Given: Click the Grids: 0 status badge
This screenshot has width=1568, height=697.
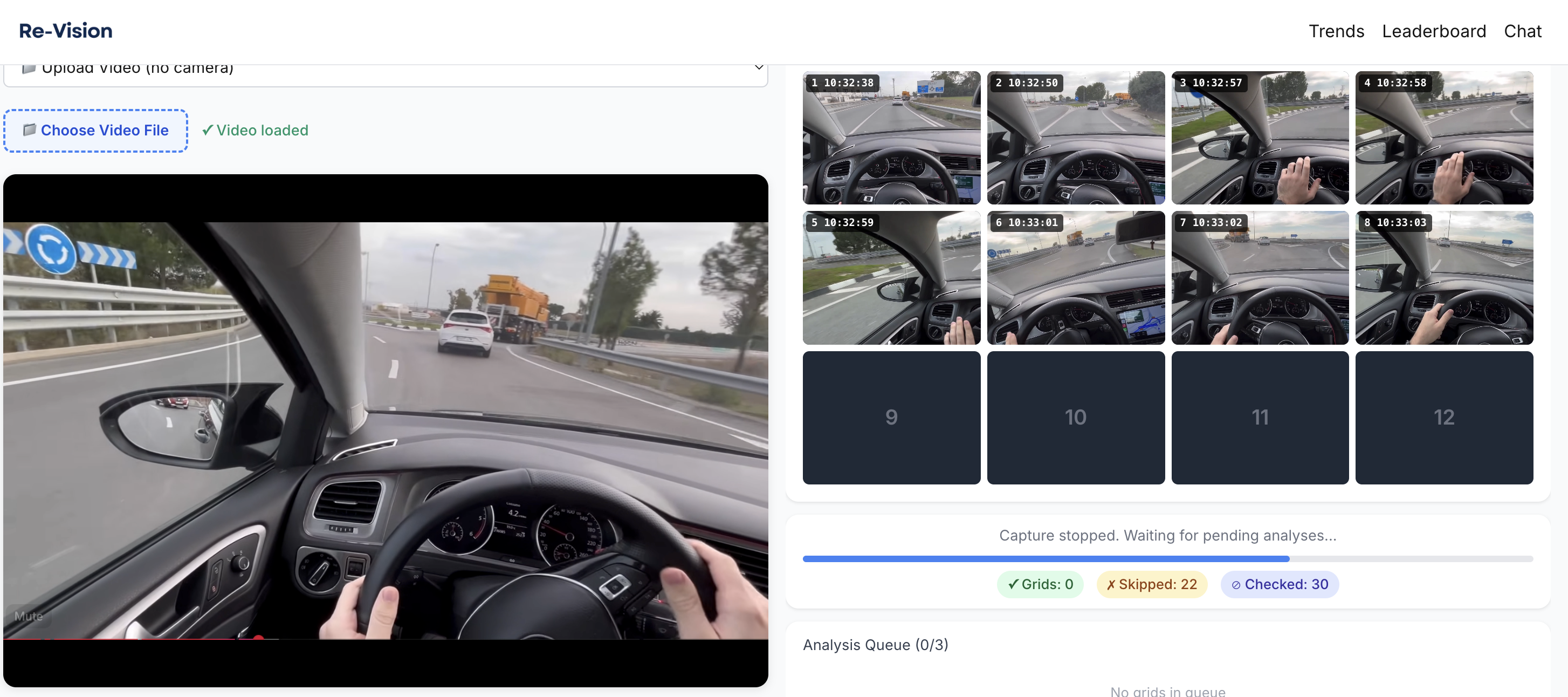Looking at the screenshot, I should (x=1040, y=584).
